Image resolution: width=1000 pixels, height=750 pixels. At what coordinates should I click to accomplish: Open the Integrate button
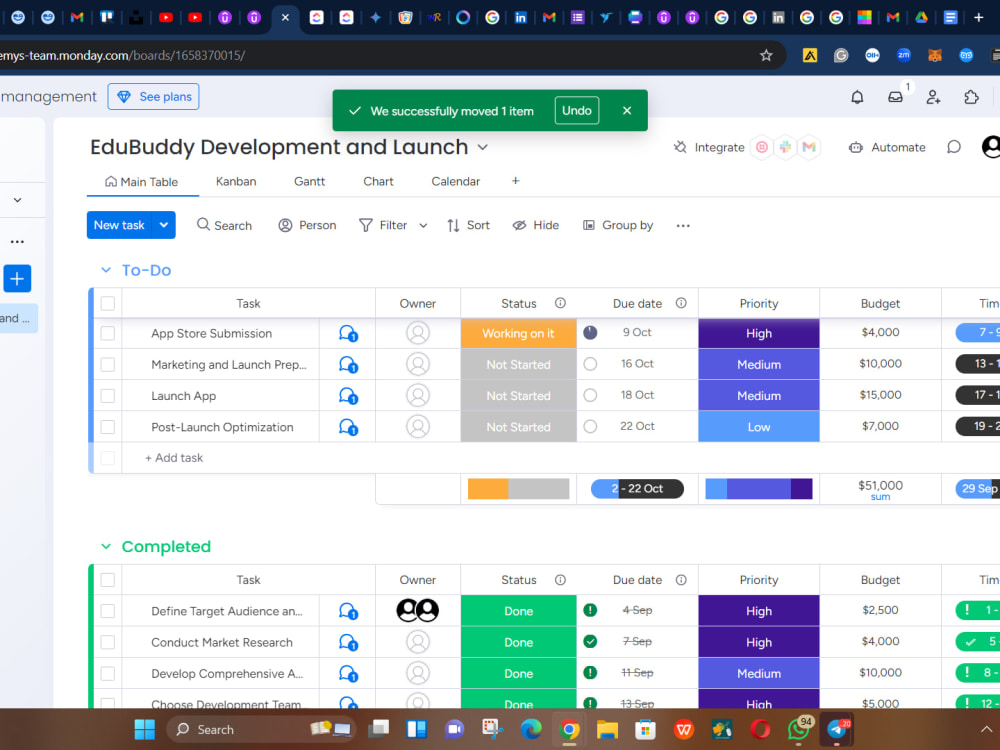tap(709, 147)
